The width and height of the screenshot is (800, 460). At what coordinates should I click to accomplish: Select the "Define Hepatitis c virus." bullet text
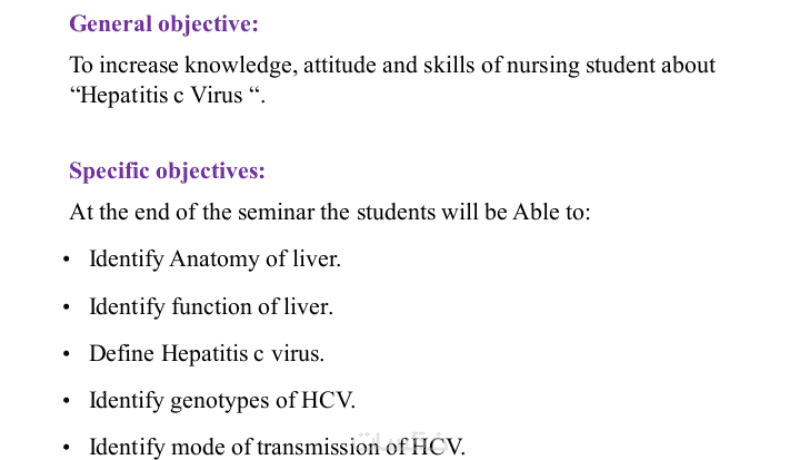(207, 354)
